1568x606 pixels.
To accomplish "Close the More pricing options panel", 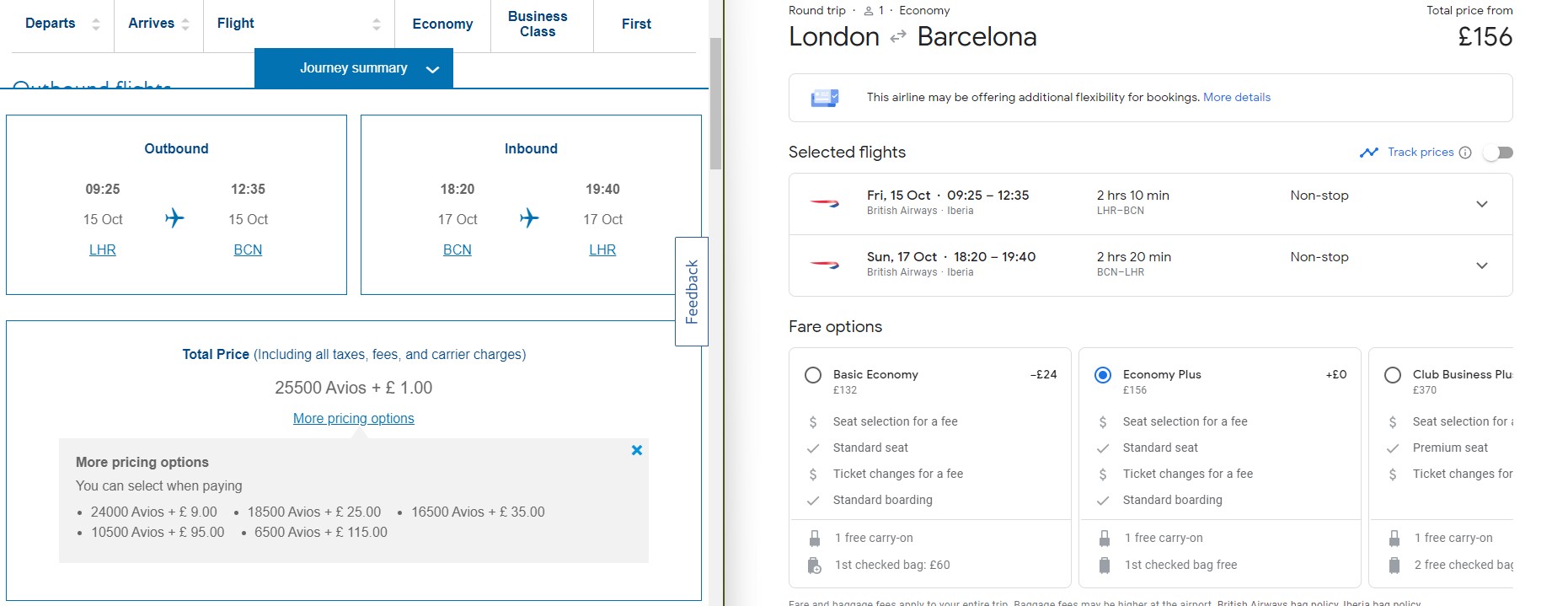I will 637,450.
